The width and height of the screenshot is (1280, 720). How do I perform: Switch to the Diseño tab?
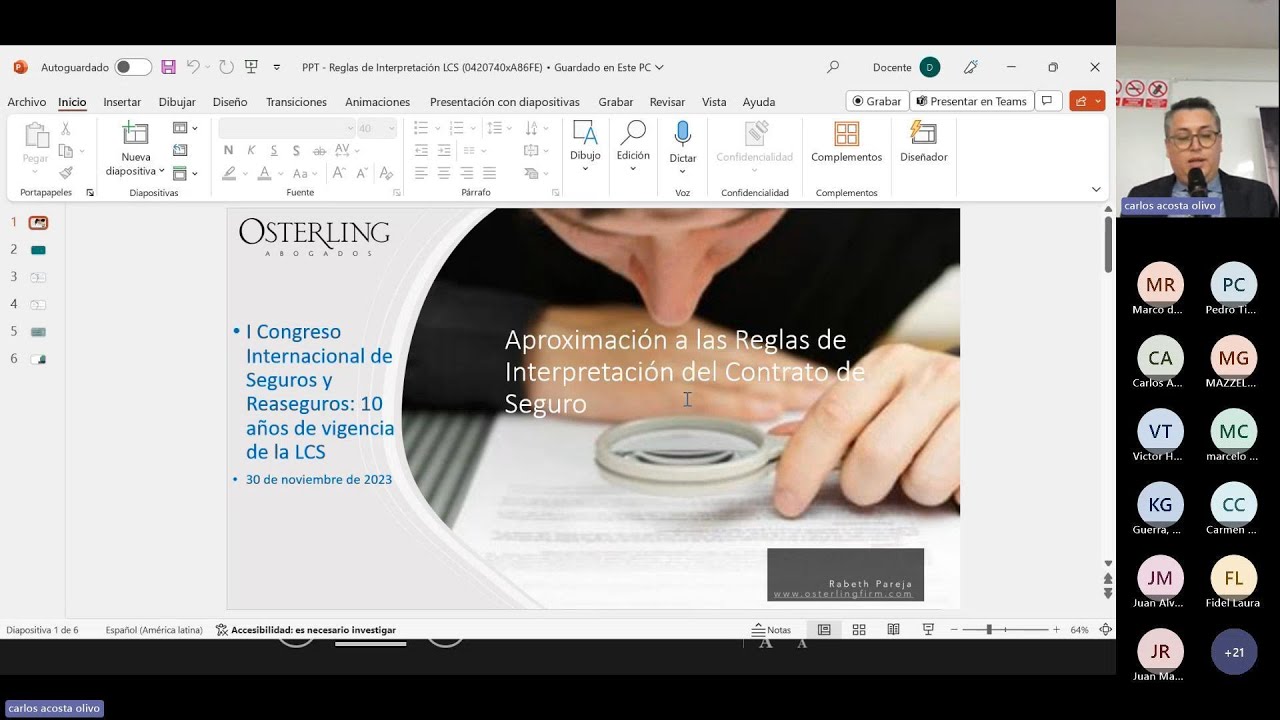[230, 102]
